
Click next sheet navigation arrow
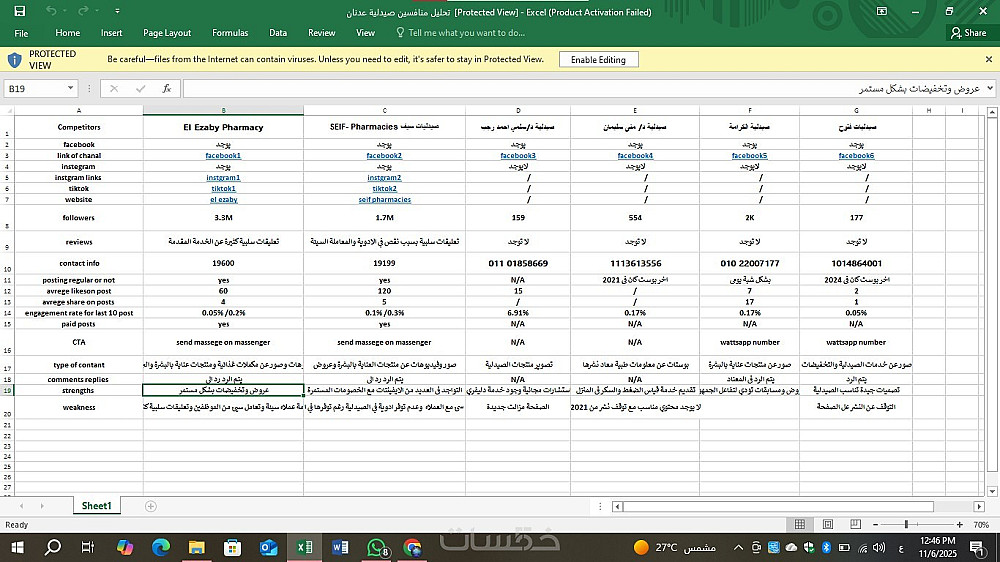coord(42,506)
